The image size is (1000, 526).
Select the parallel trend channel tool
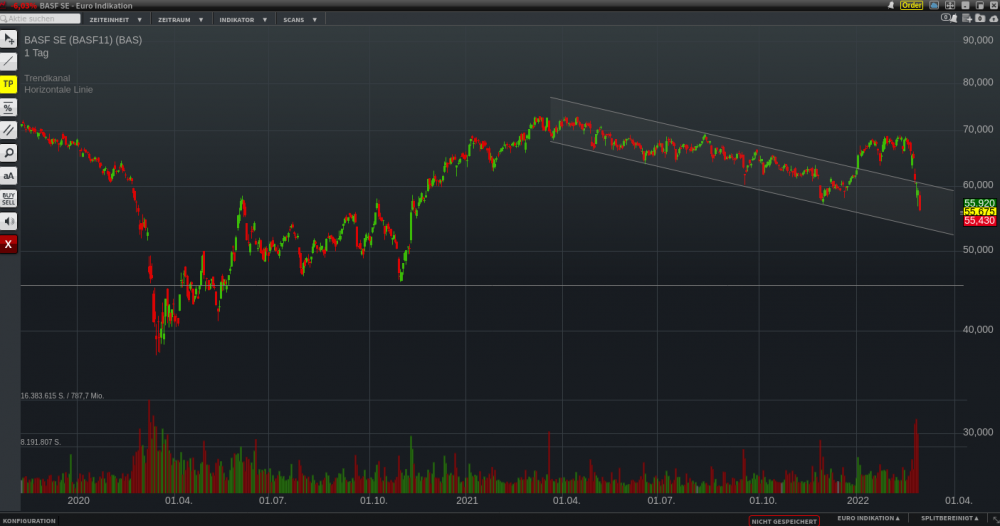click(x=8, y=130)
